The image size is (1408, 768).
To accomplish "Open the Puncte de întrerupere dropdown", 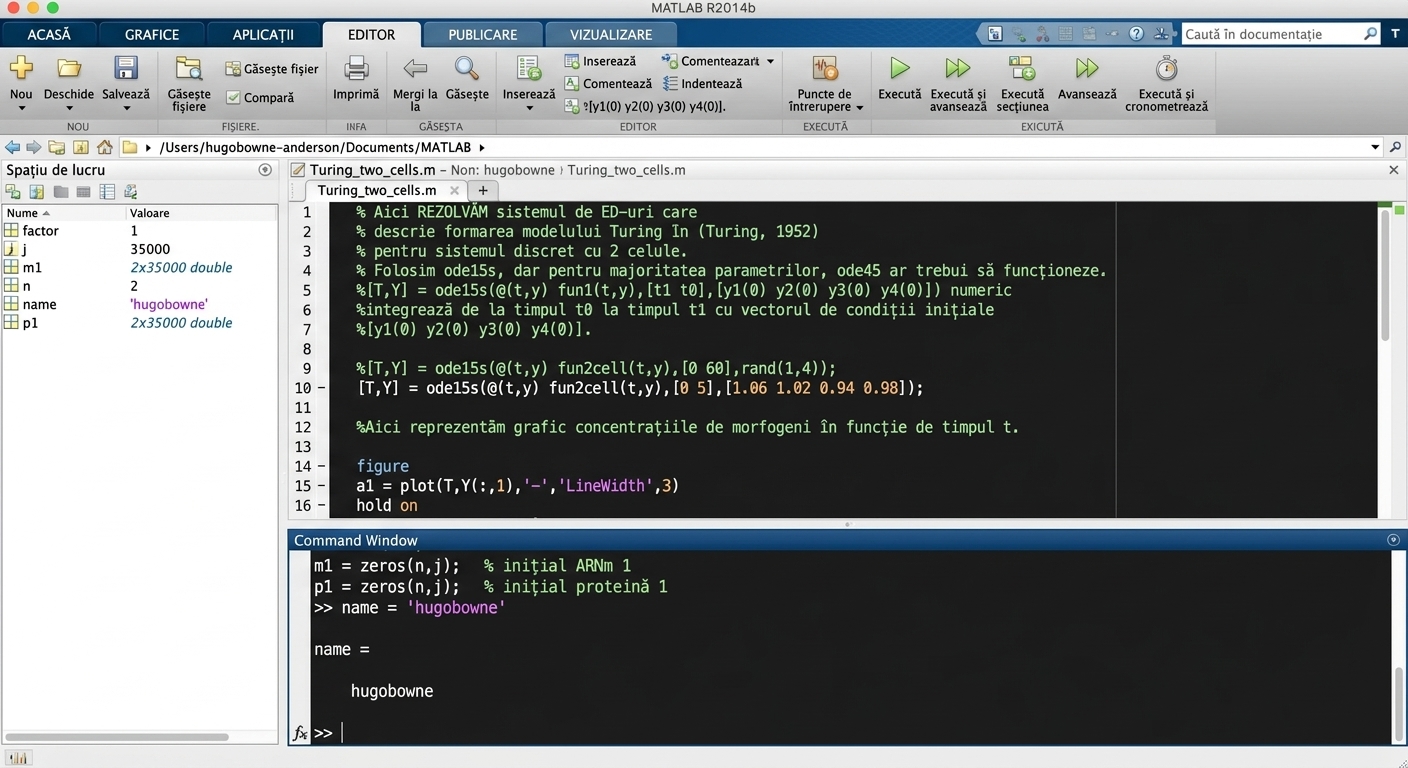I will [859, 107].
